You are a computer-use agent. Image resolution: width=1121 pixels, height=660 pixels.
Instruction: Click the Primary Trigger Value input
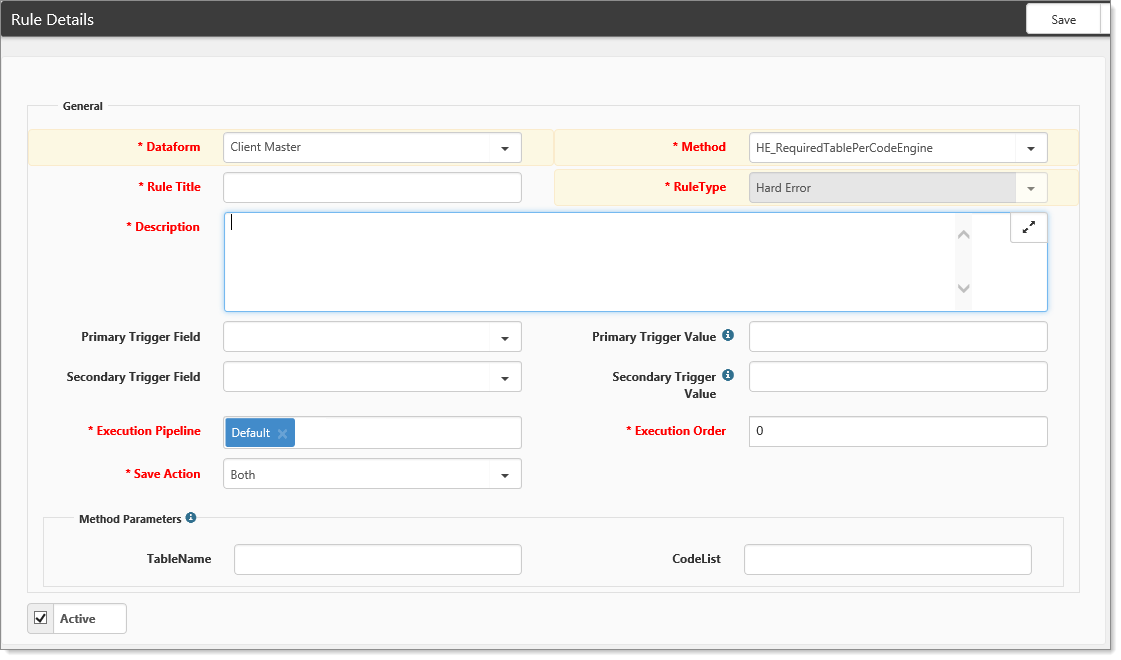(x=897, y=337)
